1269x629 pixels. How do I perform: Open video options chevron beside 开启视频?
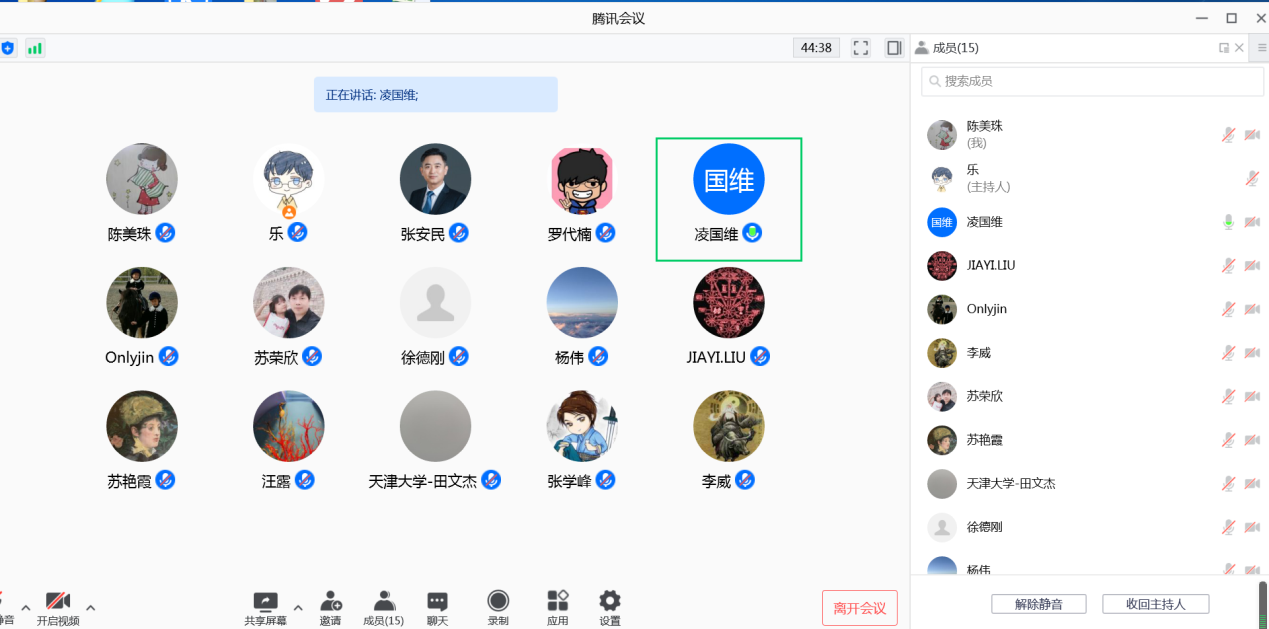coord(90,607)
